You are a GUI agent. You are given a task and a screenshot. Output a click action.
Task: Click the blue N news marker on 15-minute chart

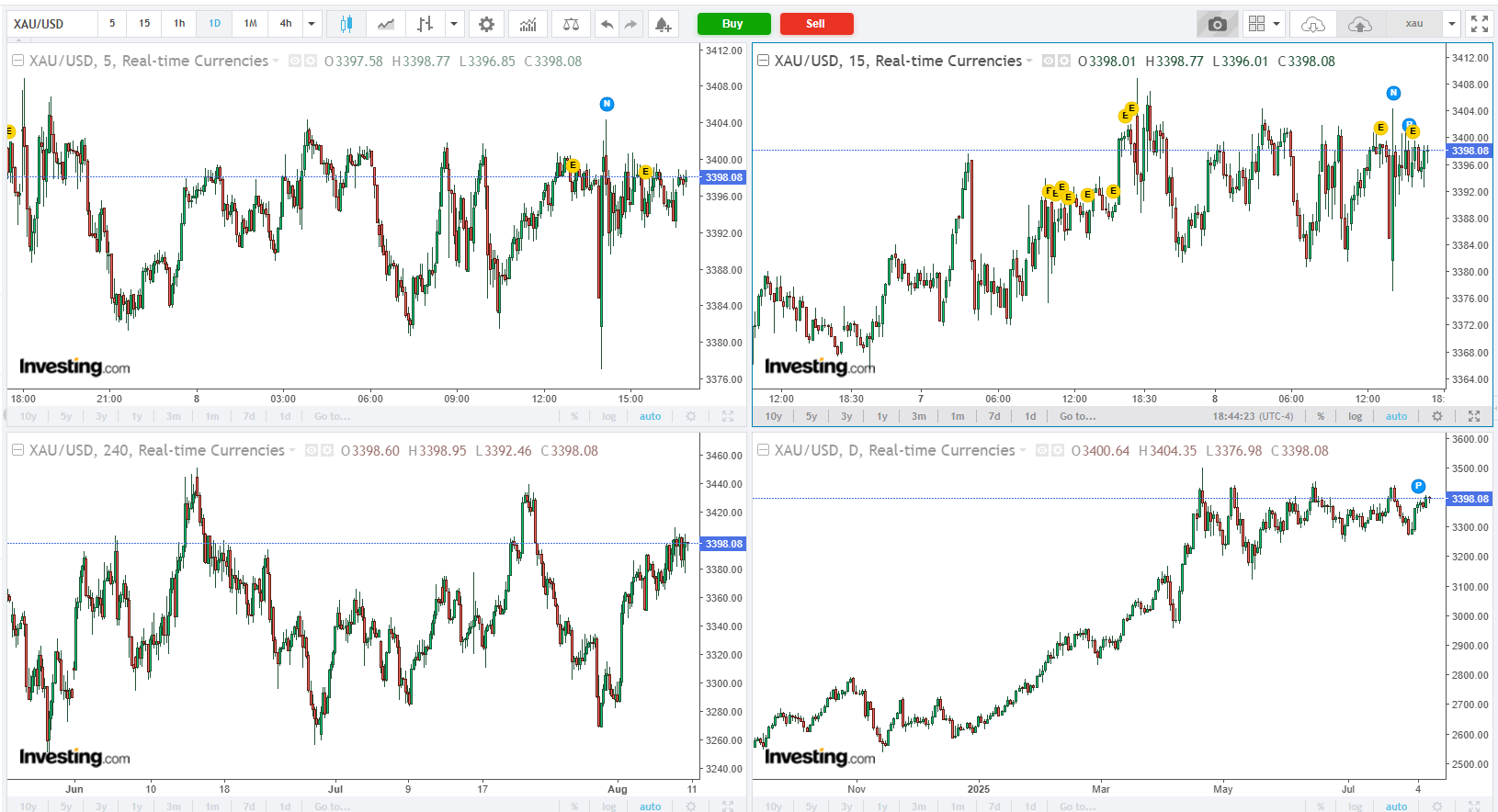point(1393,93)
